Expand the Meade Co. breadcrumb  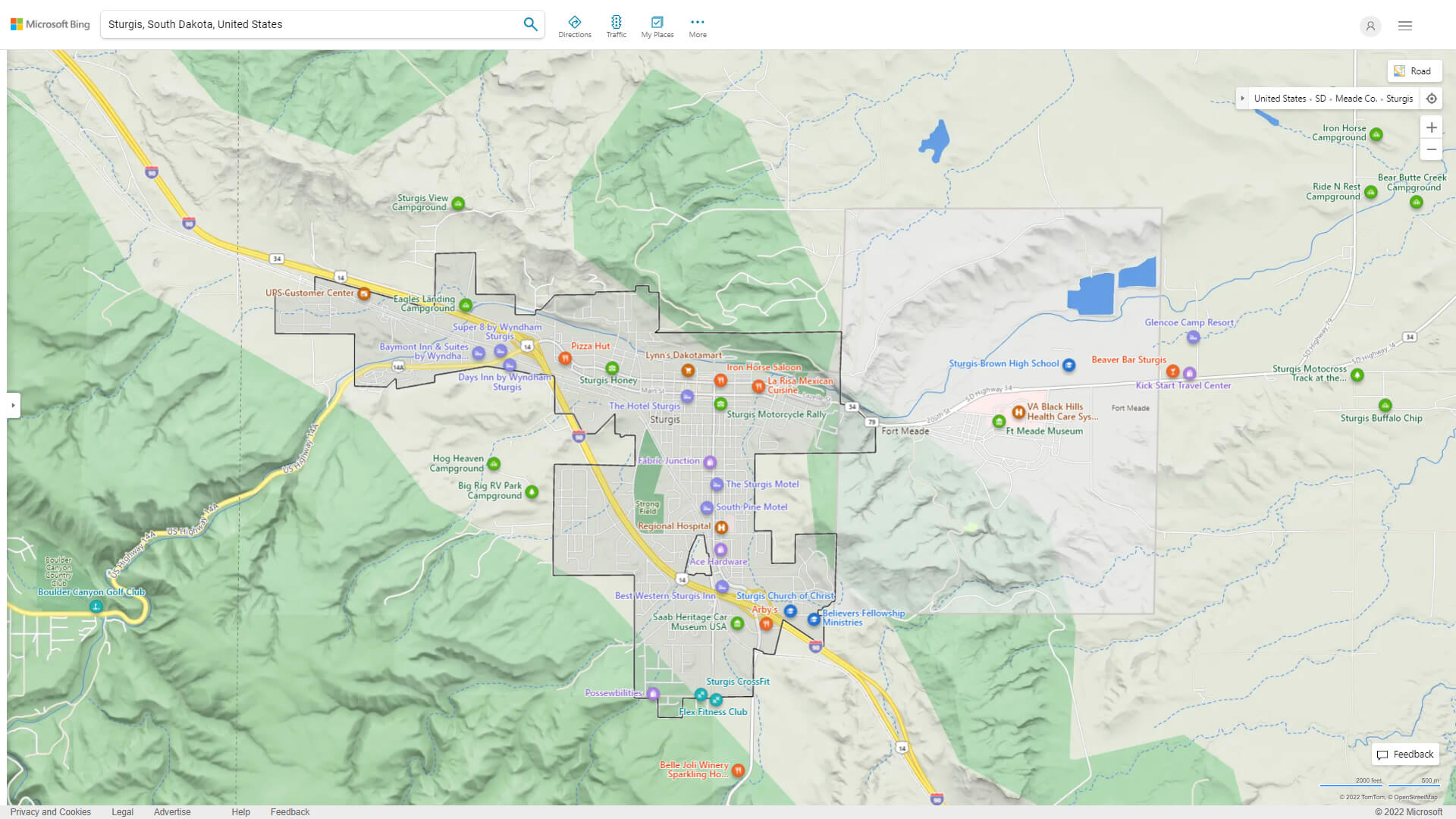point(1356,98)
